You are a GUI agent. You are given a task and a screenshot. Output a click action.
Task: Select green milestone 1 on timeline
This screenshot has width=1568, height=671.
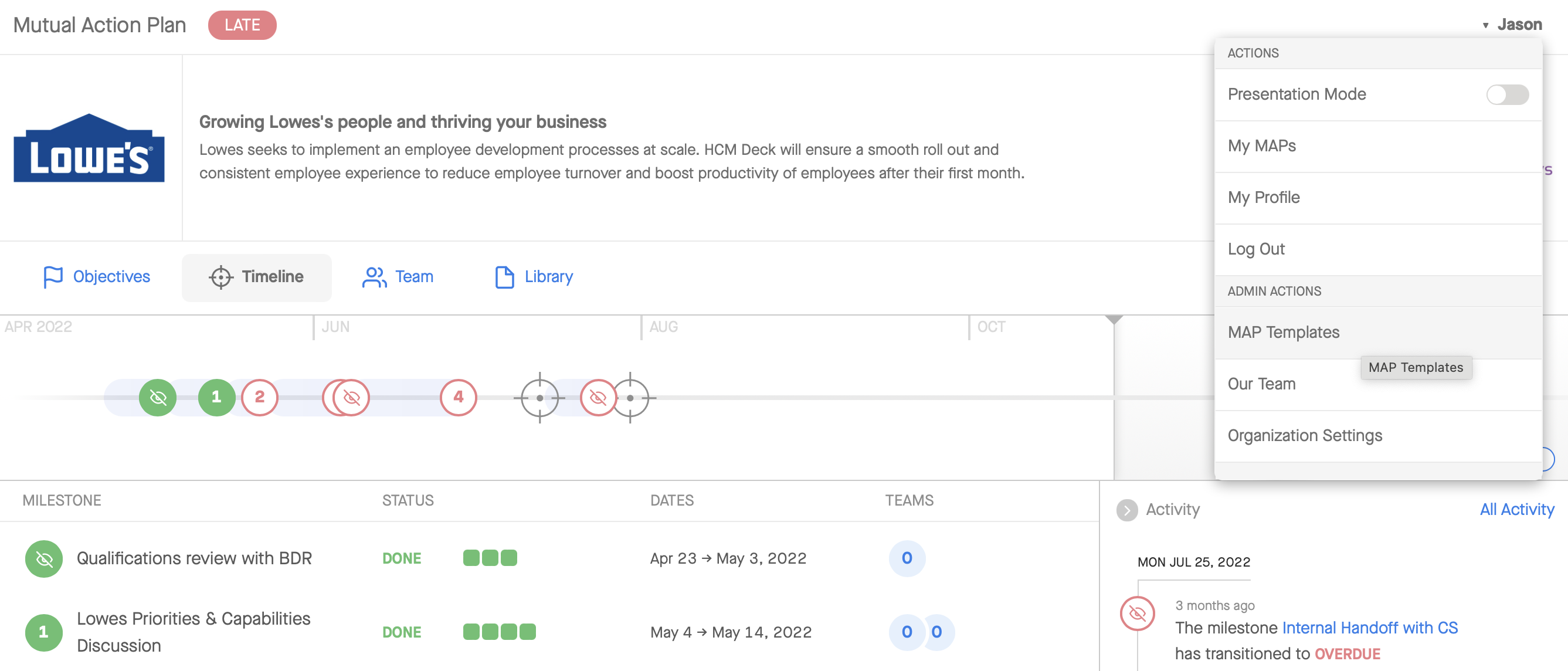click(x=217, y=398)
